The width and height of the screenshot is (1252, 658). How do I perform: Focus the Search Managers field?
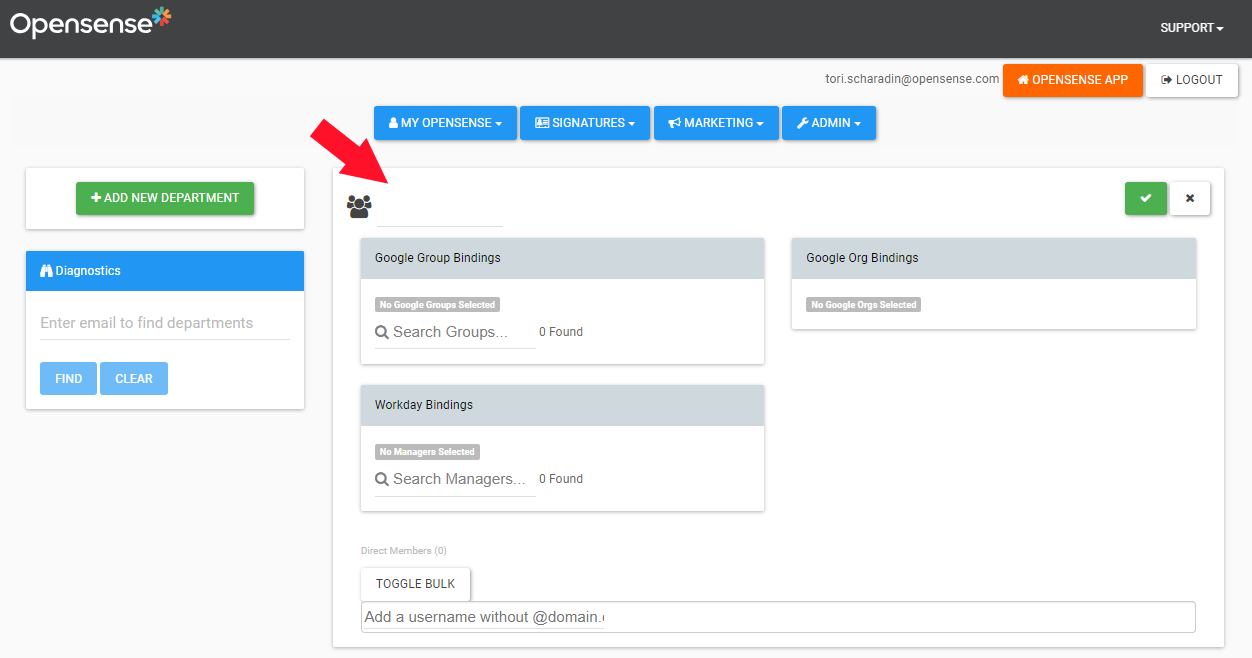(455, 479)
